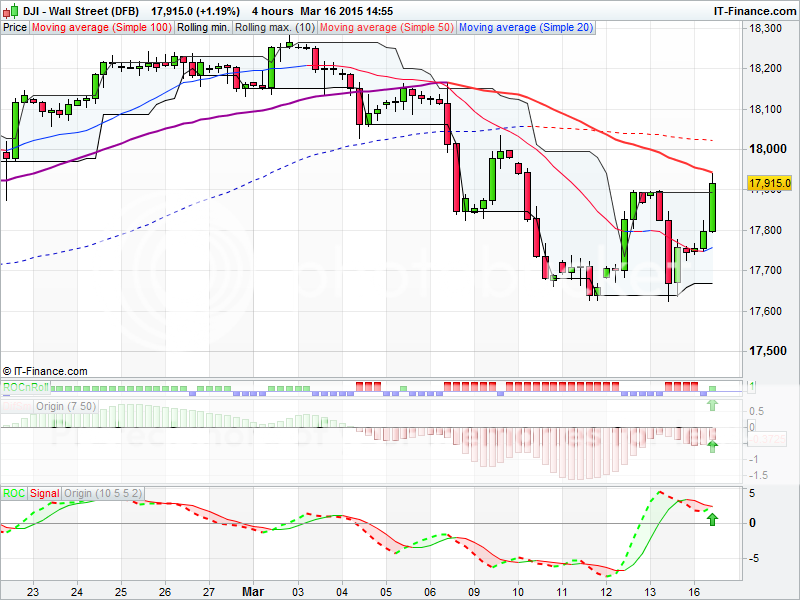Select the Price indicator label
The image size is (800, 600).
15,28
